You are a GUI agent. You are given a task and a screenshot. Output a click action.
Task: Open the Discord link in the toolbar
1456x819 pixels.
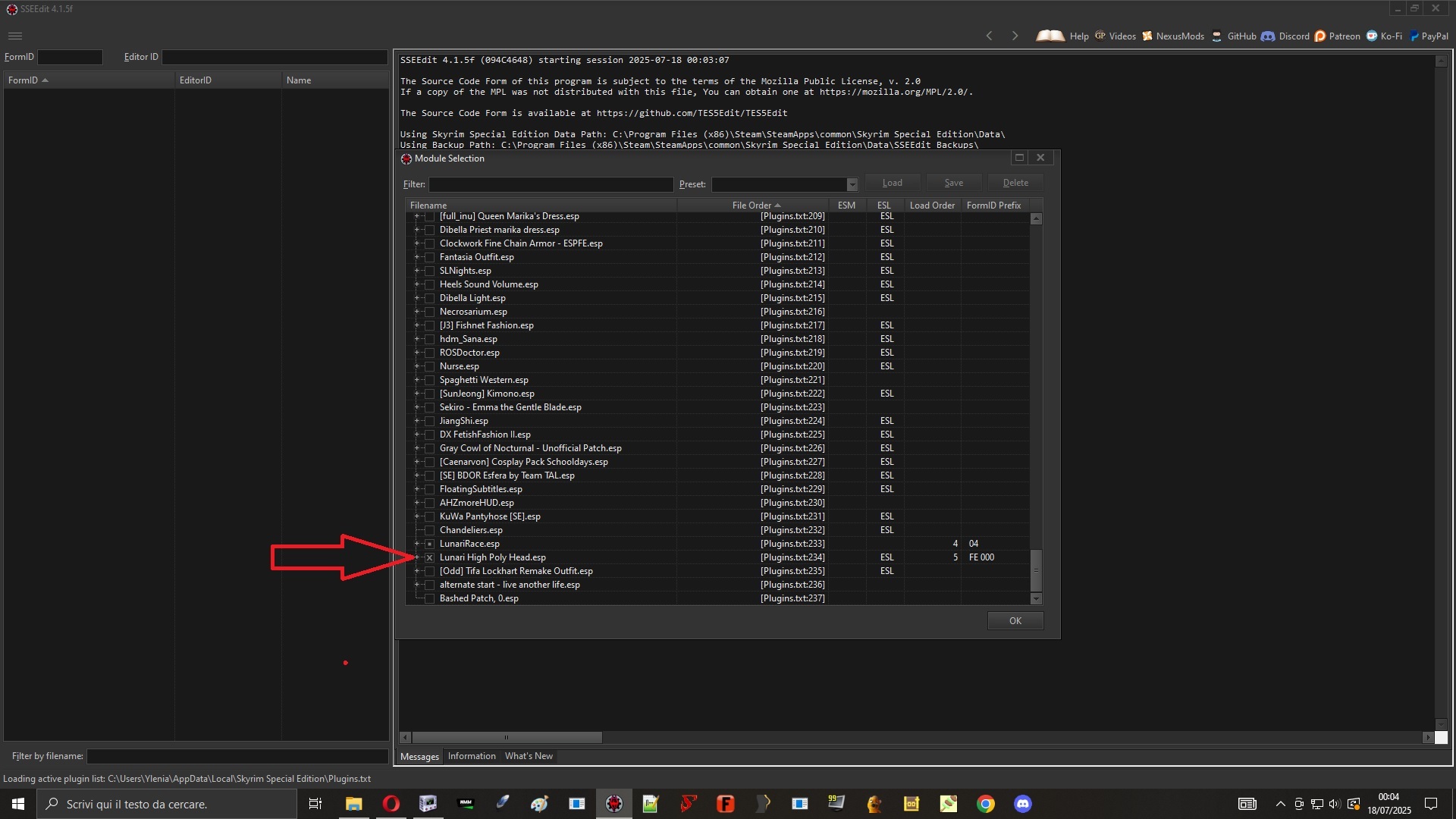(1285, 36)
